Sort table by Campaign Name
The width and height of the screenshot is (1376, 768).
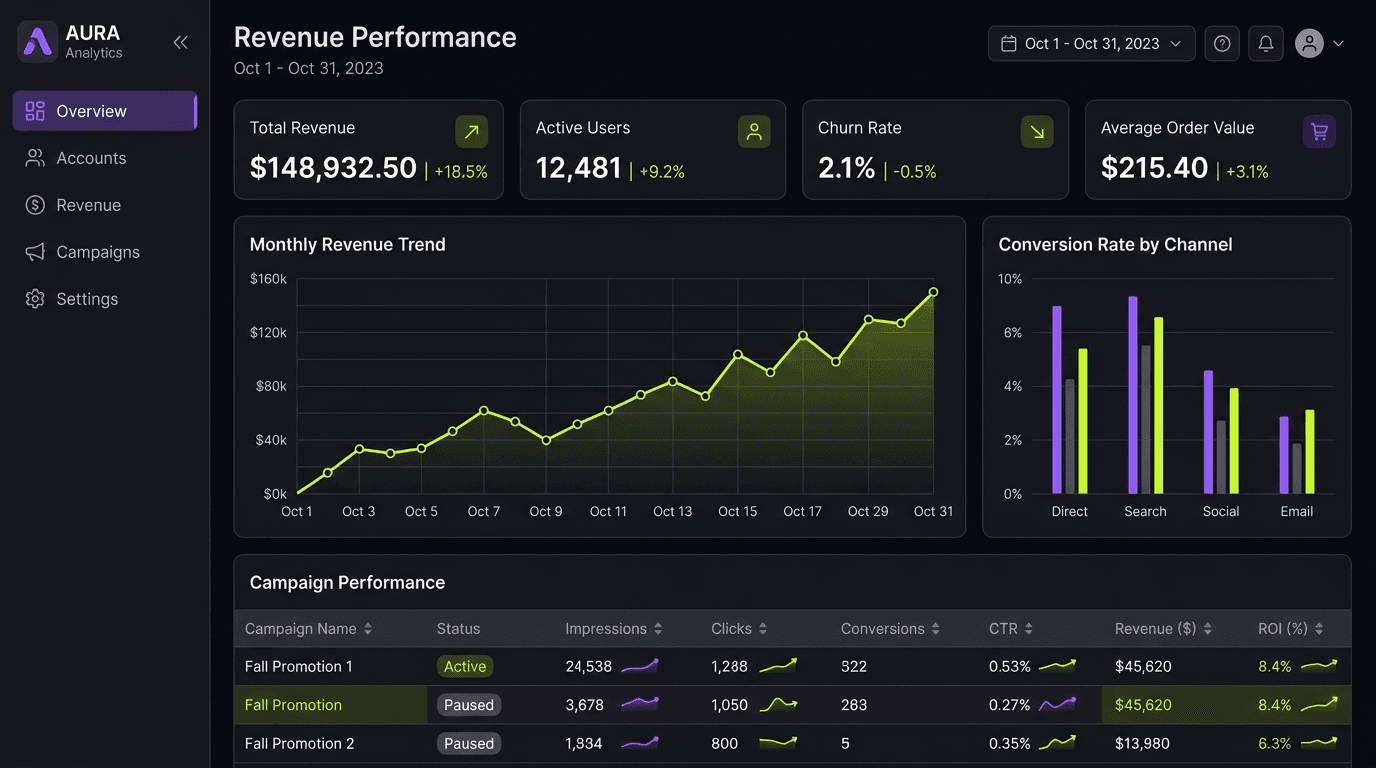point(309,629)
